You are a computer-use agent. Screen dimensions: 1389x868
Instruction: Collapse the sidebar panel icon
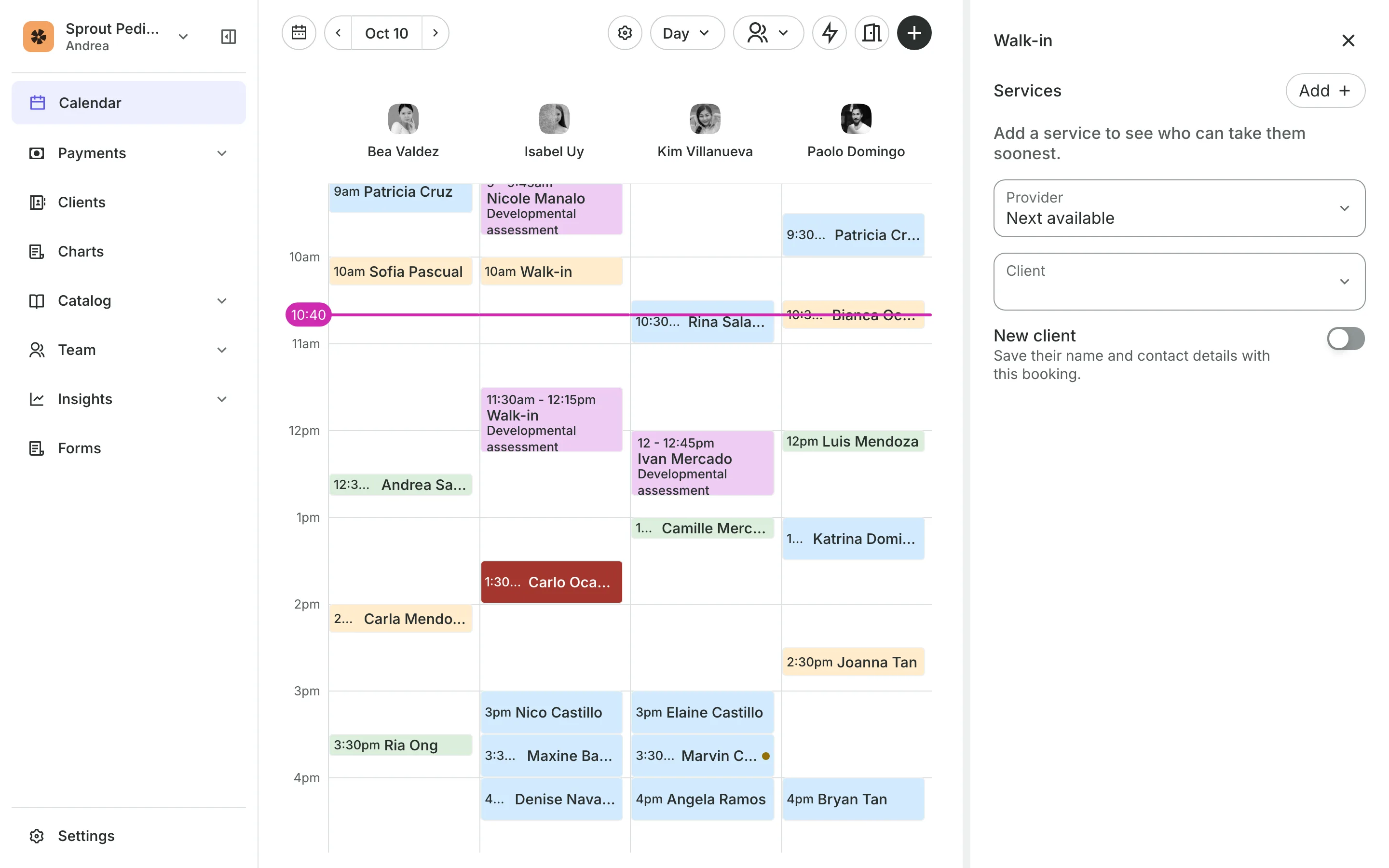(x=229, y=37)
